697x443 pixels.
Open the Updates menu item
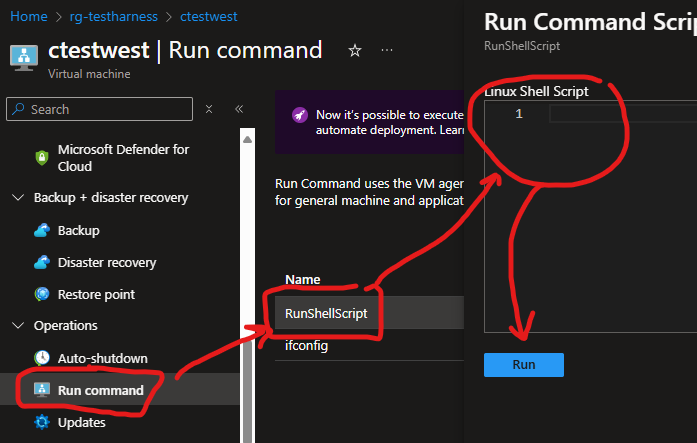tap(82, 422)
